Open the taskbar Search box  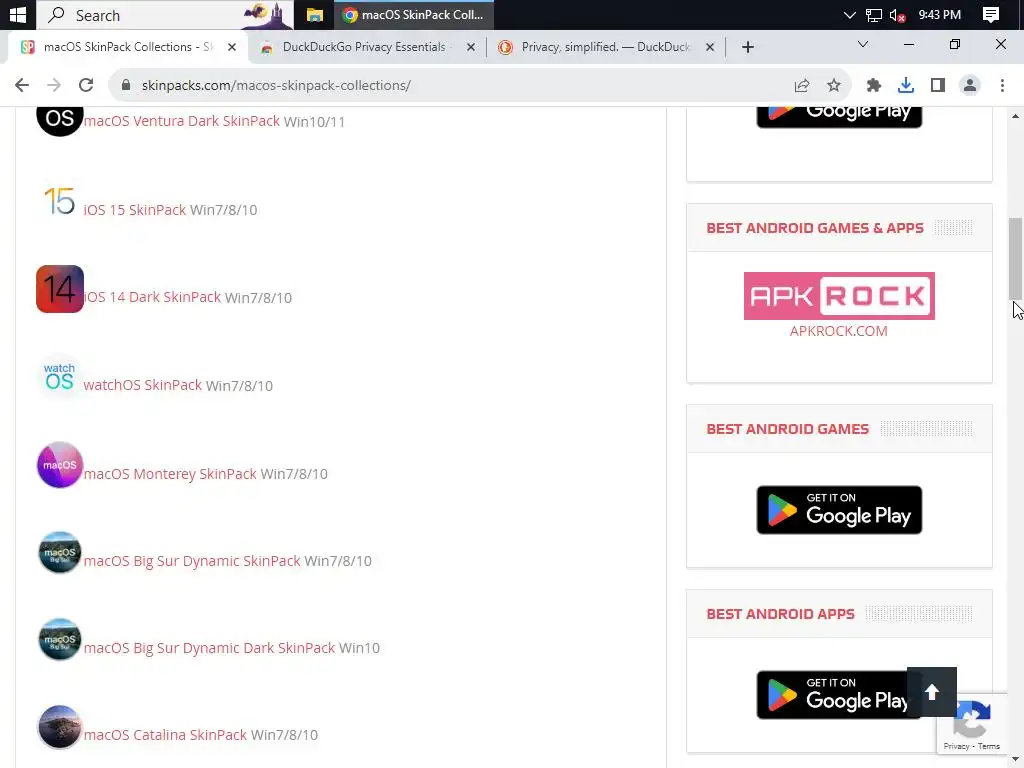(165, 14)
